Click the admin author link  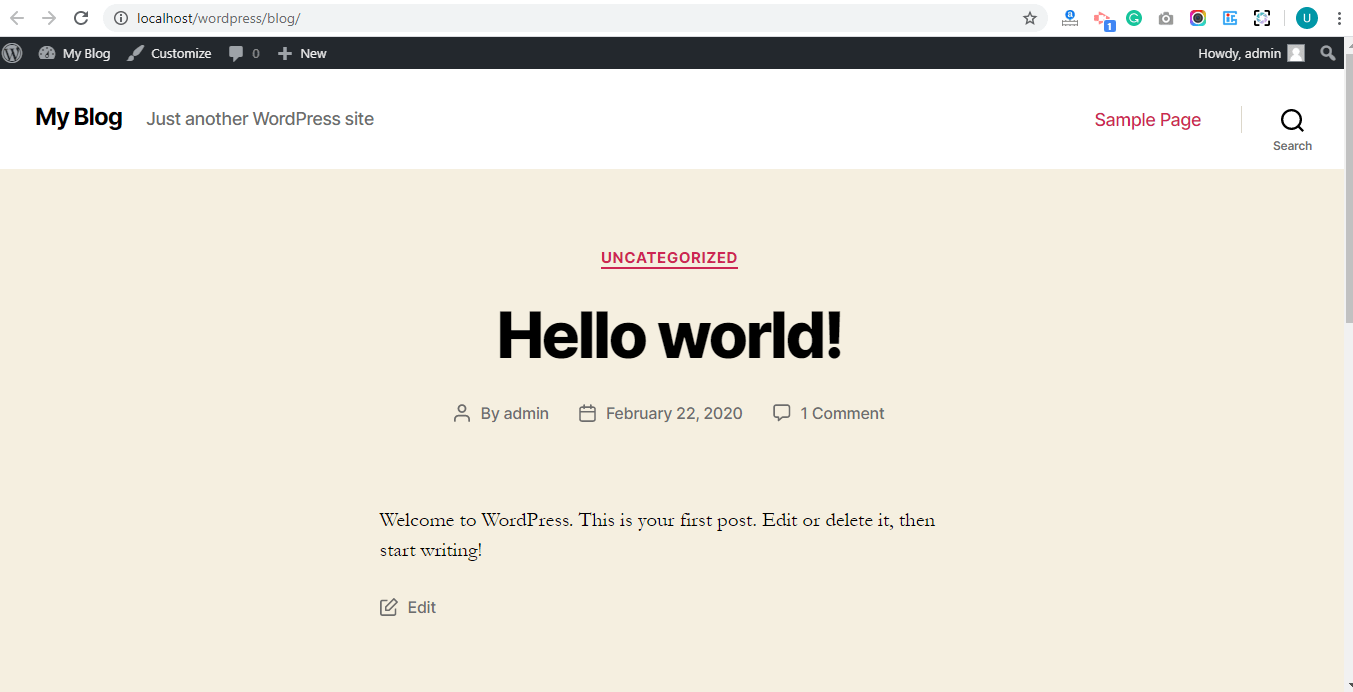[525, 413]
